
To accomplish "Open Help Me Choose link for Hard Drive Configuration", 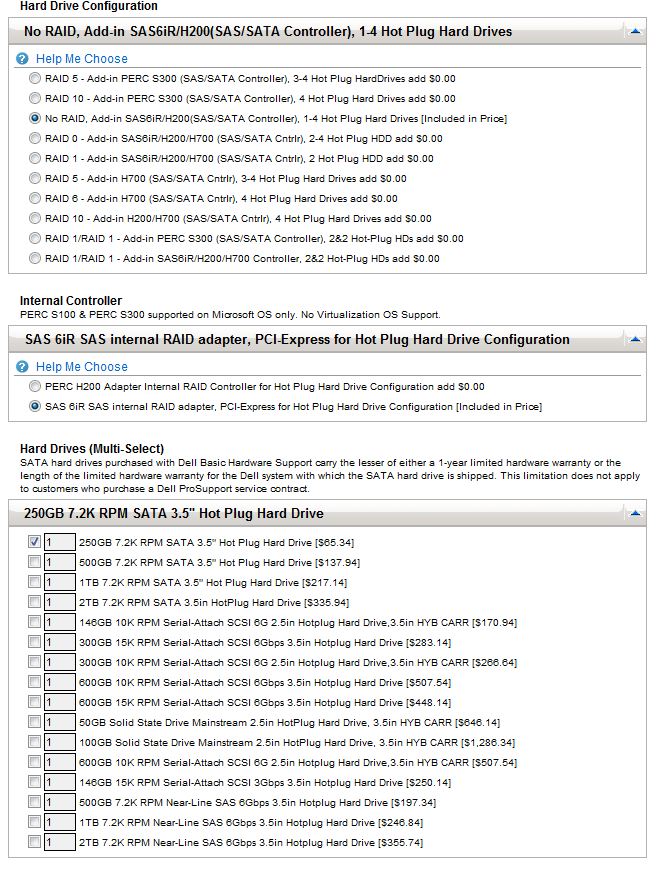I will [82, 59].
